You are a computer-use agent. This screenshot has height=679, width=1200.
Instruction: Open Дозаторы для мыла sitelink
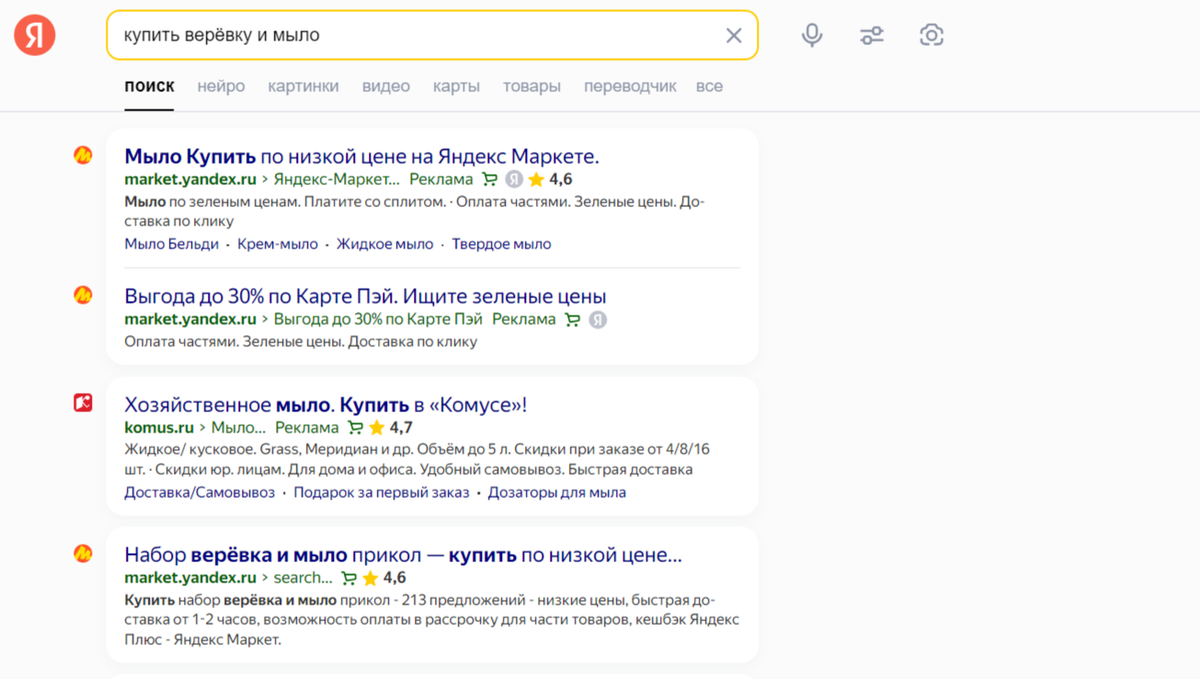tap(557, 493)
